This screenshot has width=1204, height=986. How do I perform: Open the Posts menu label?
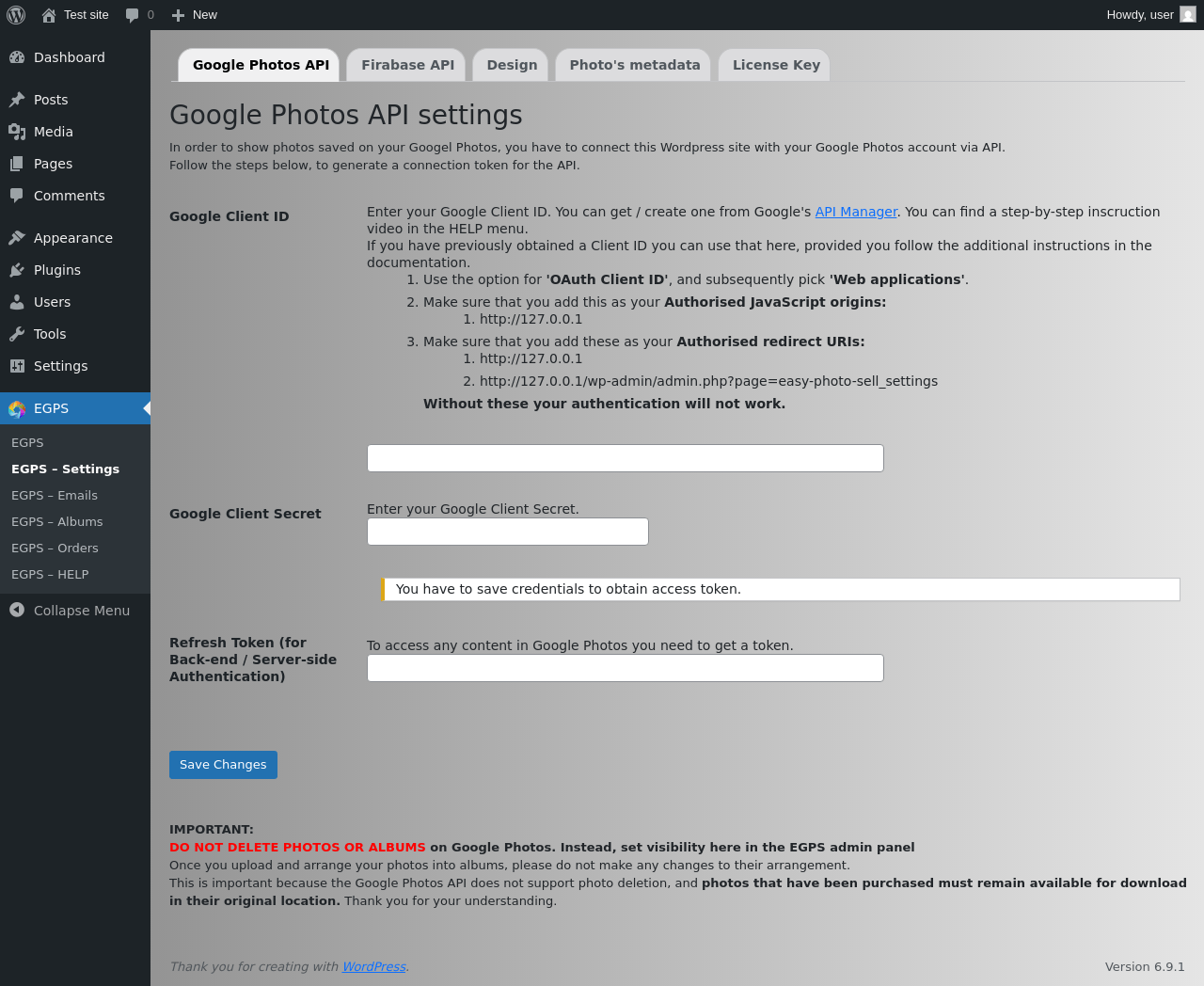click(x=51, y=100)
